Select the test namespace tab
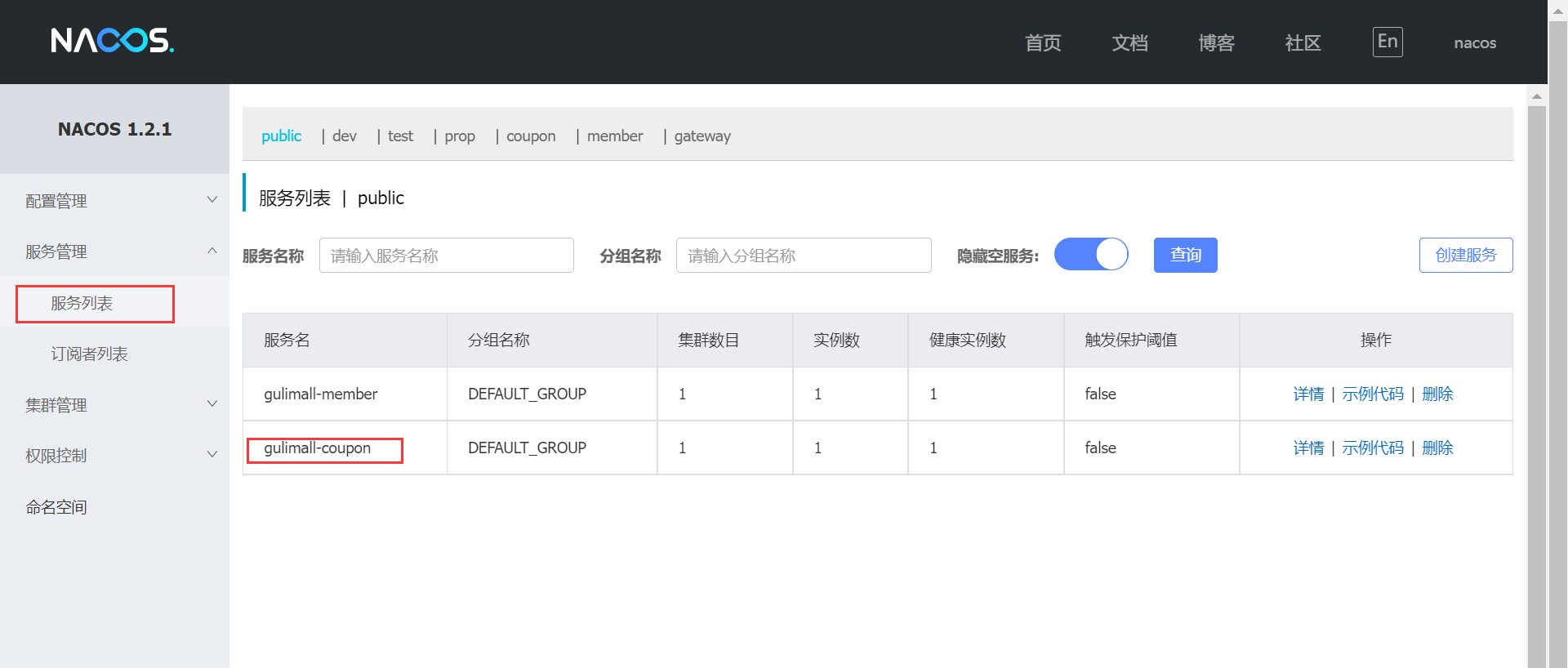This screenshot has width=1568, height=668. tap(400, 136)
